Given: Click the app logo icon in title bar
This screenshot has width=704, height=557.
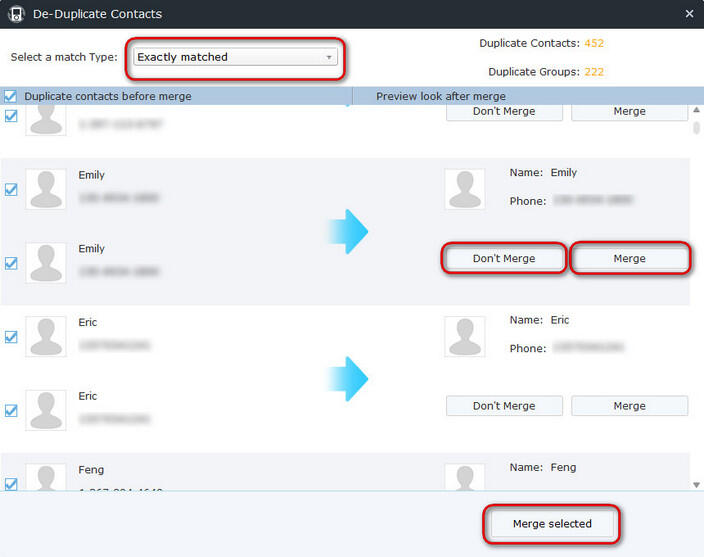Looking at the screenshot, I should point(16,14).
